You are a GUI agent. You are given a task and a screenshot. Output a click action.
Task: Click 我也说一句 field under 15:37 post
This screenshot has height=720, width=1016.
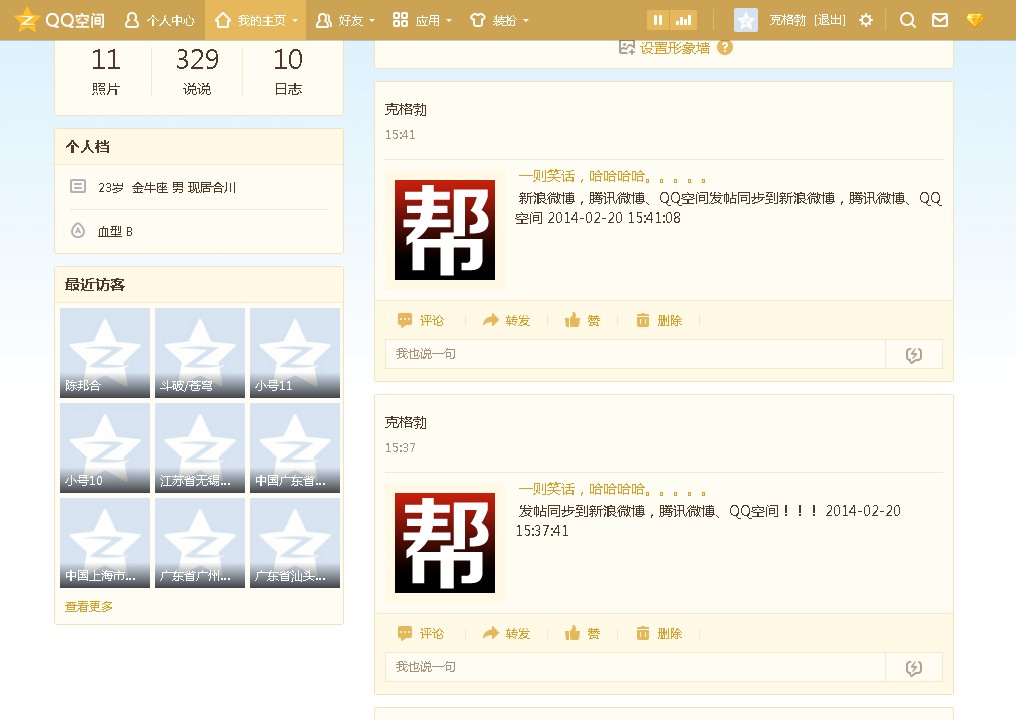pos(635,667)
